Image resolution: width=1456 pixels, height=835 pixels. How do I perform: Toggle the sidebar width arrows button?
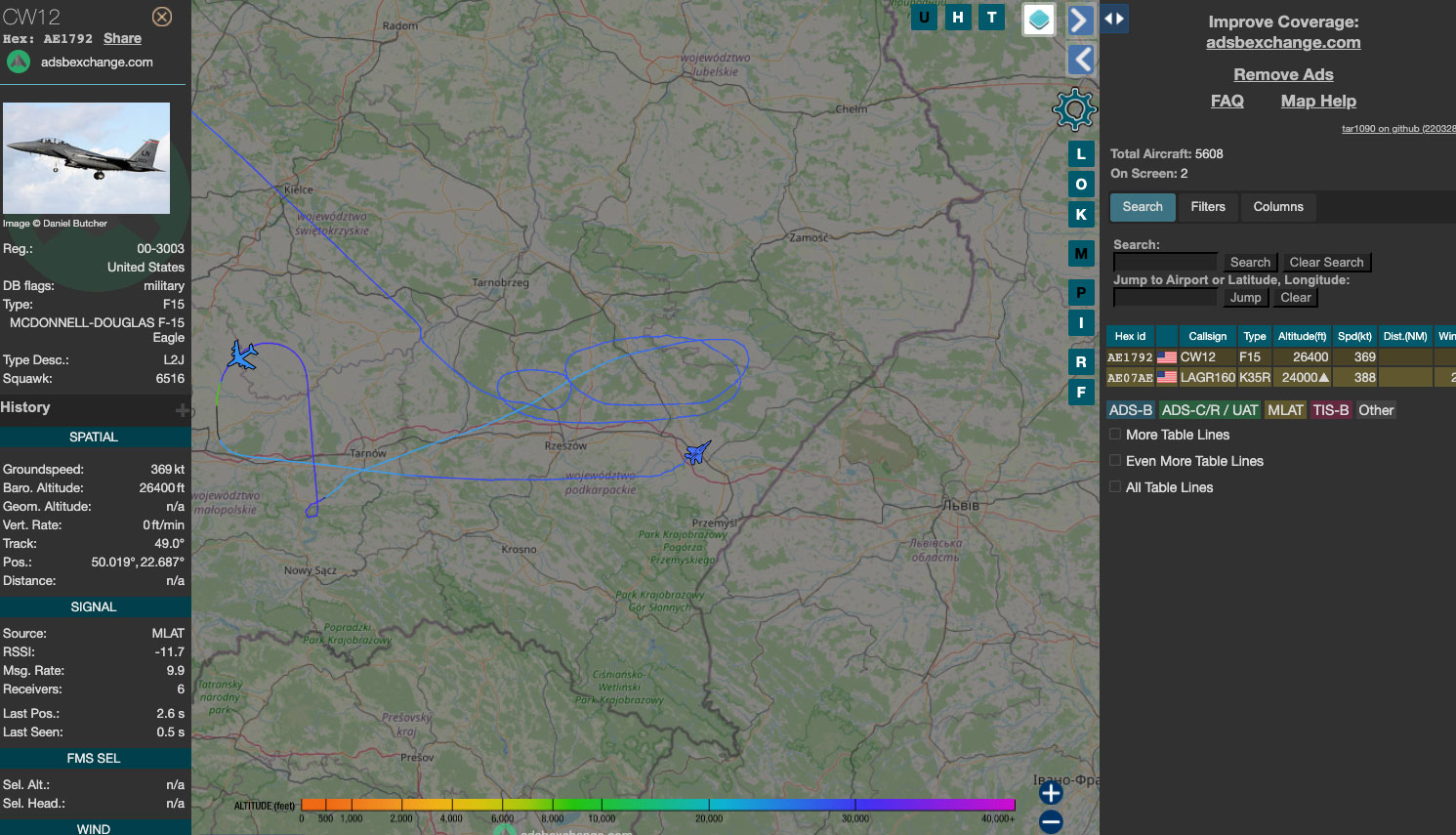pyautogui.click(x=1114, y=18)
